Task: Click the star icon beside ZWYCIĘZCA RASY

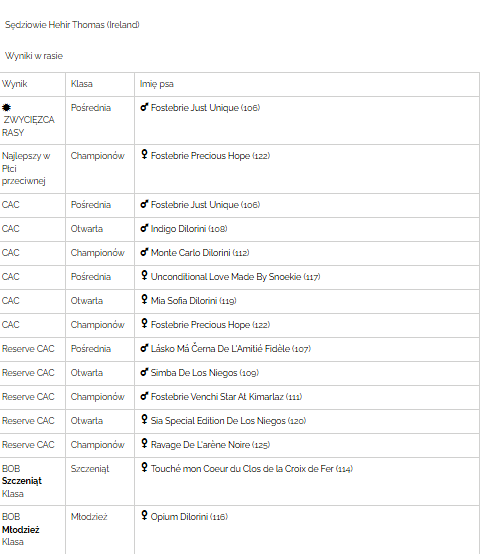Action: (6, 107)
